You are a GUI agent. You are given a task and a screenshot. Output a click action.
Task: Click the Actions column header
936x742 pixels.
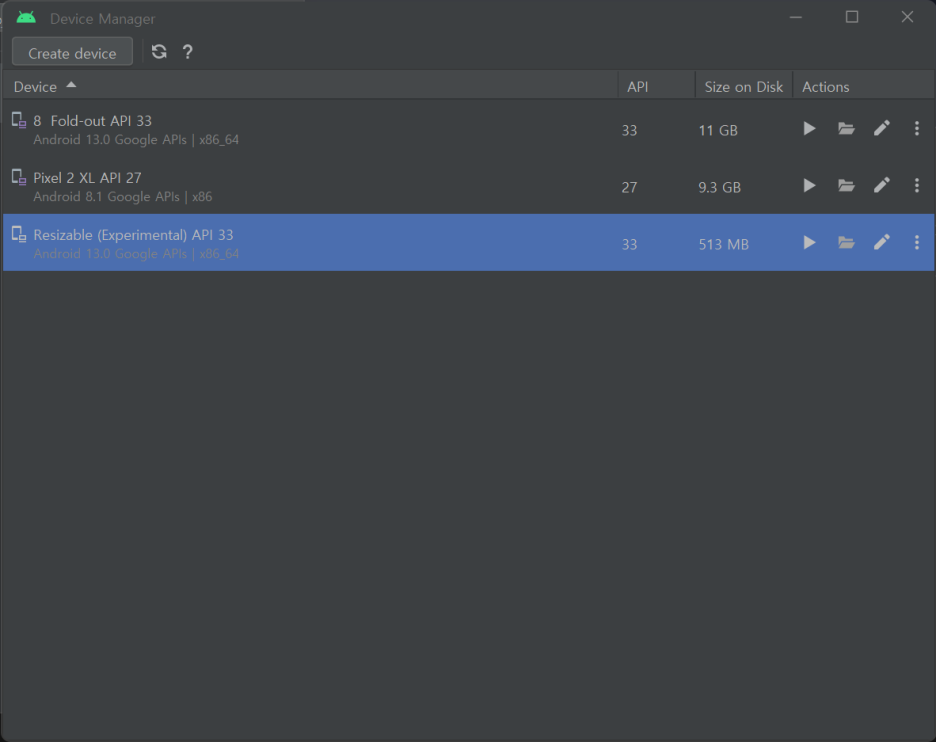pos(863,86)
